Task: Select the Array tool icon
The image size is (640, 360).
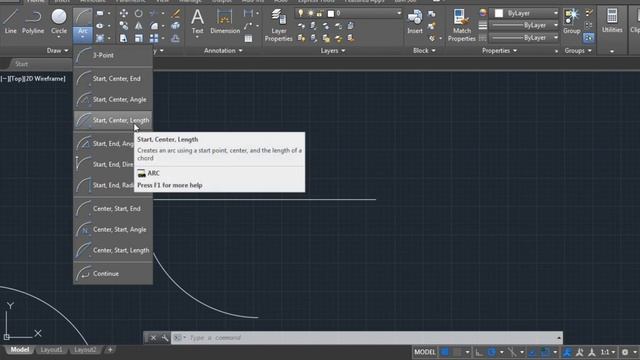Action: [x=154, y=38]
